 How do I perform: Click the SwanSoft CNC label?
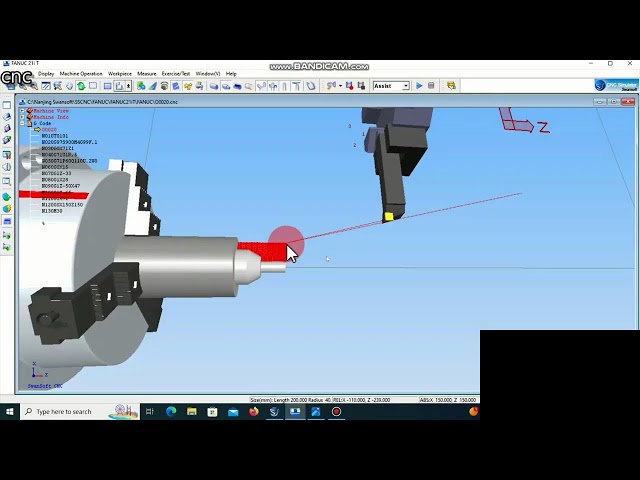(x=45, y=386)
